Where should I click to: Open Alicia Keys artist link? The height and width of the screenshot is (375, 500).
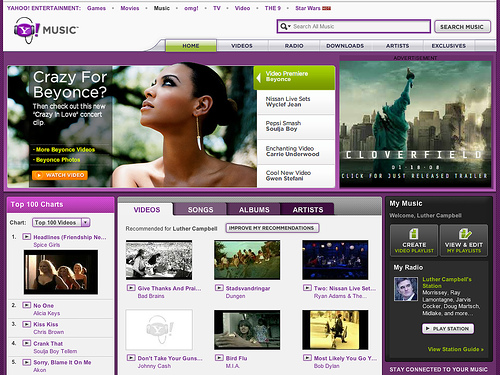pyautogui.click(x=46, y=313)
